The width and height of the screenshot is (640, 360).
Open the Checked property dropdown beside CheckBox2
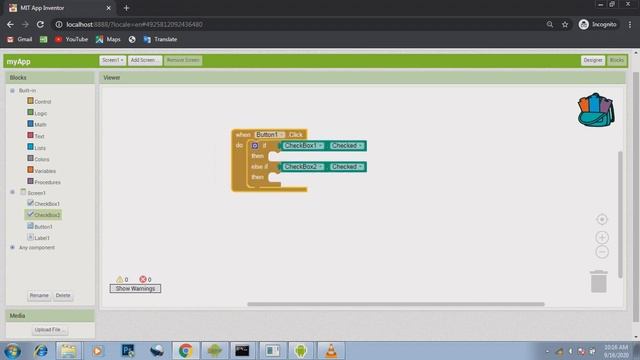pos(346,167)
